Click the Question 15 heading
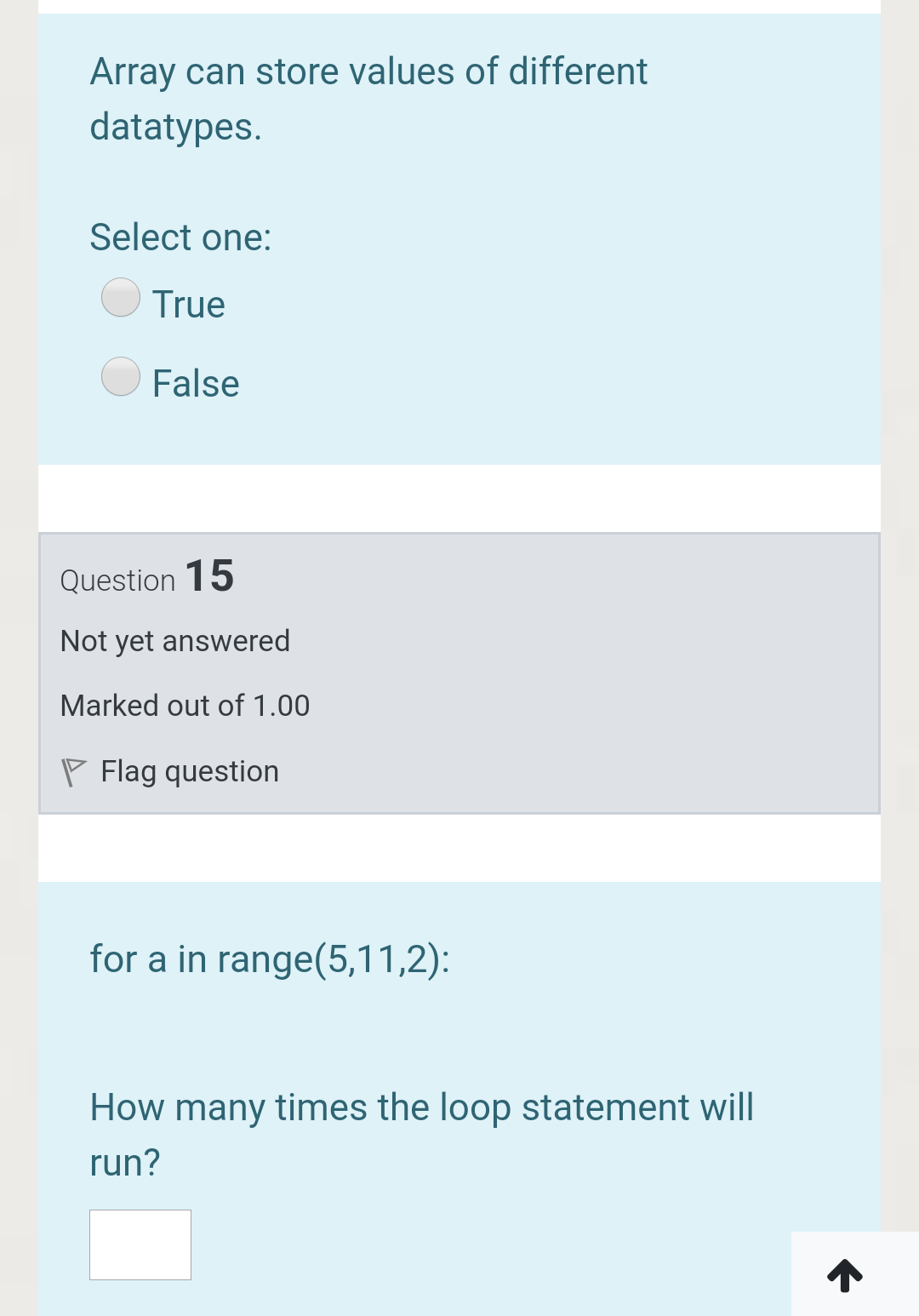Screen dimensions: 919x1316 coord(146,576)
